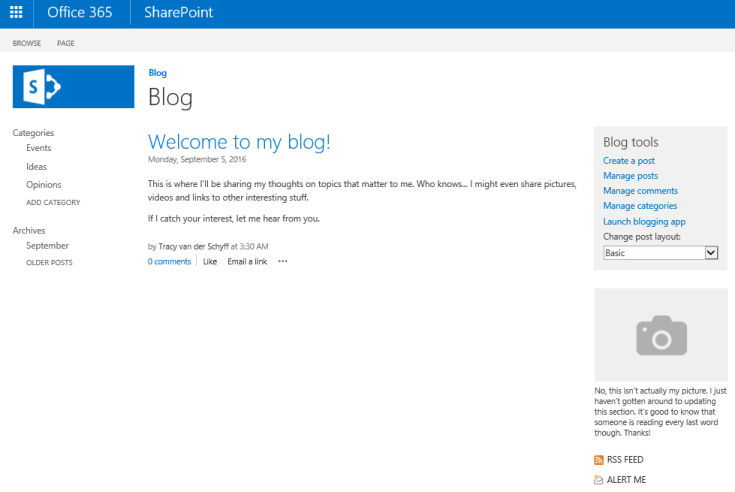Open the September archive
Image resolution: width=735 pixels, height=492 pixels.
point(47,245)
